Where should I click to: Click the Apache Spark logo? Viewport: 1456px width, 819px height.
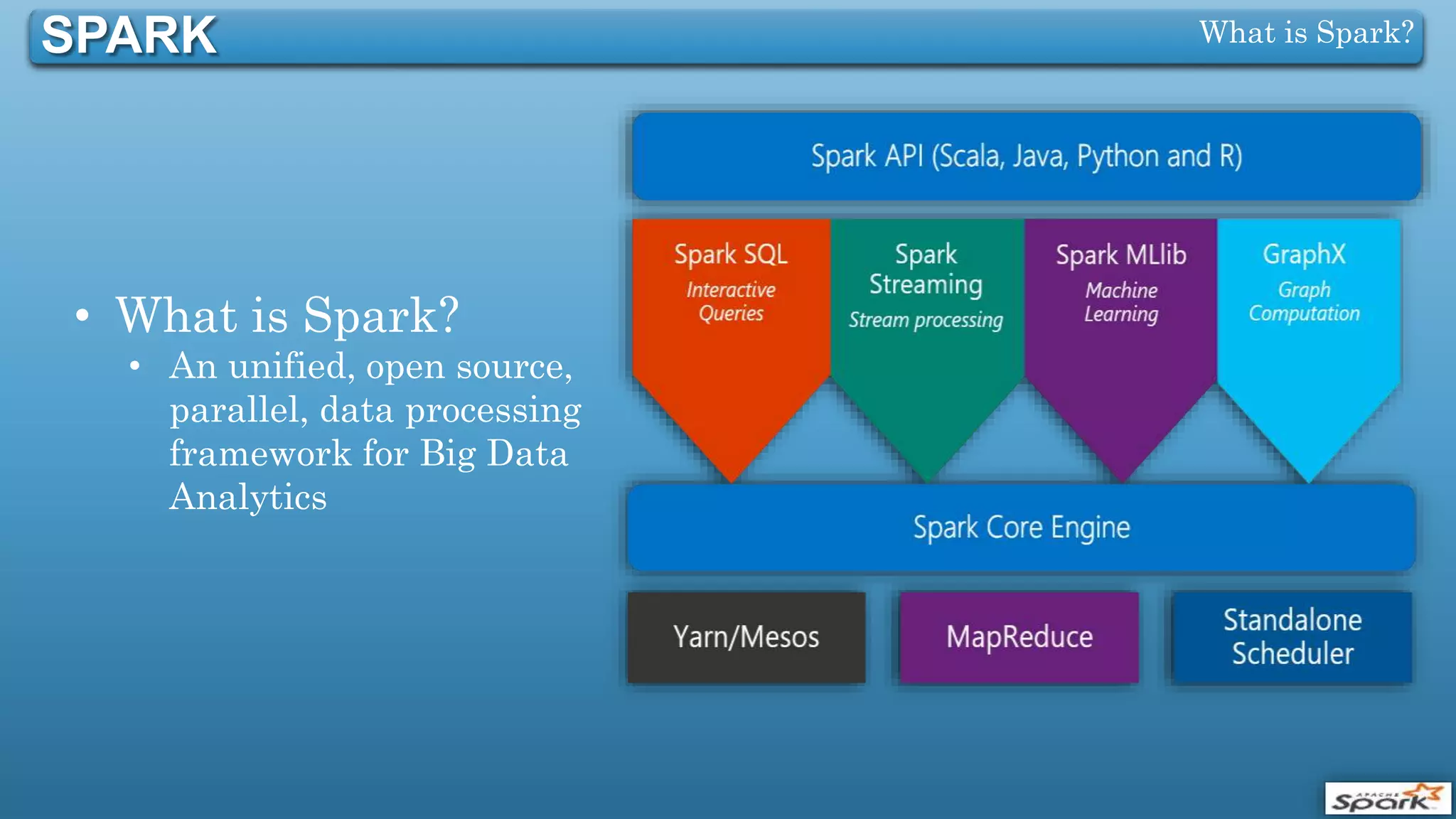click(x=1387, y=798)
